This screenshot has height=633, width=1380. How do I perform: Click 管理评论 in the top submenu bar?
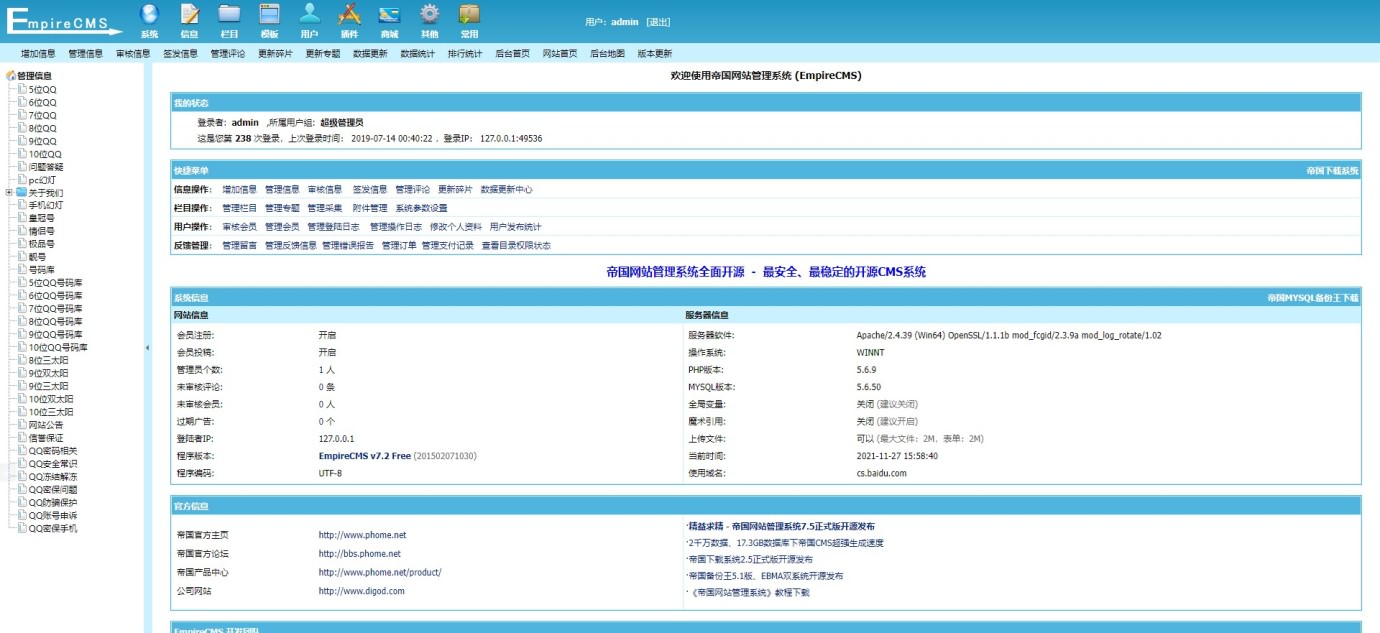click(228, 54)
